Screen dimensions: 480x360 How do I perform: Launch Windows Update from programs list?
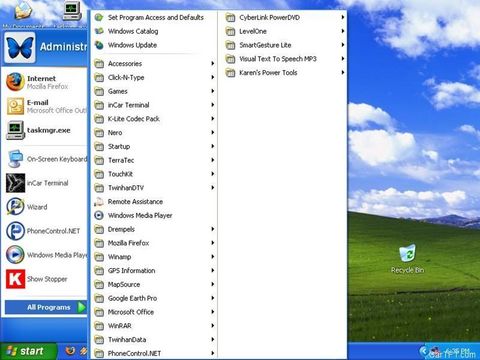point(154,45)
